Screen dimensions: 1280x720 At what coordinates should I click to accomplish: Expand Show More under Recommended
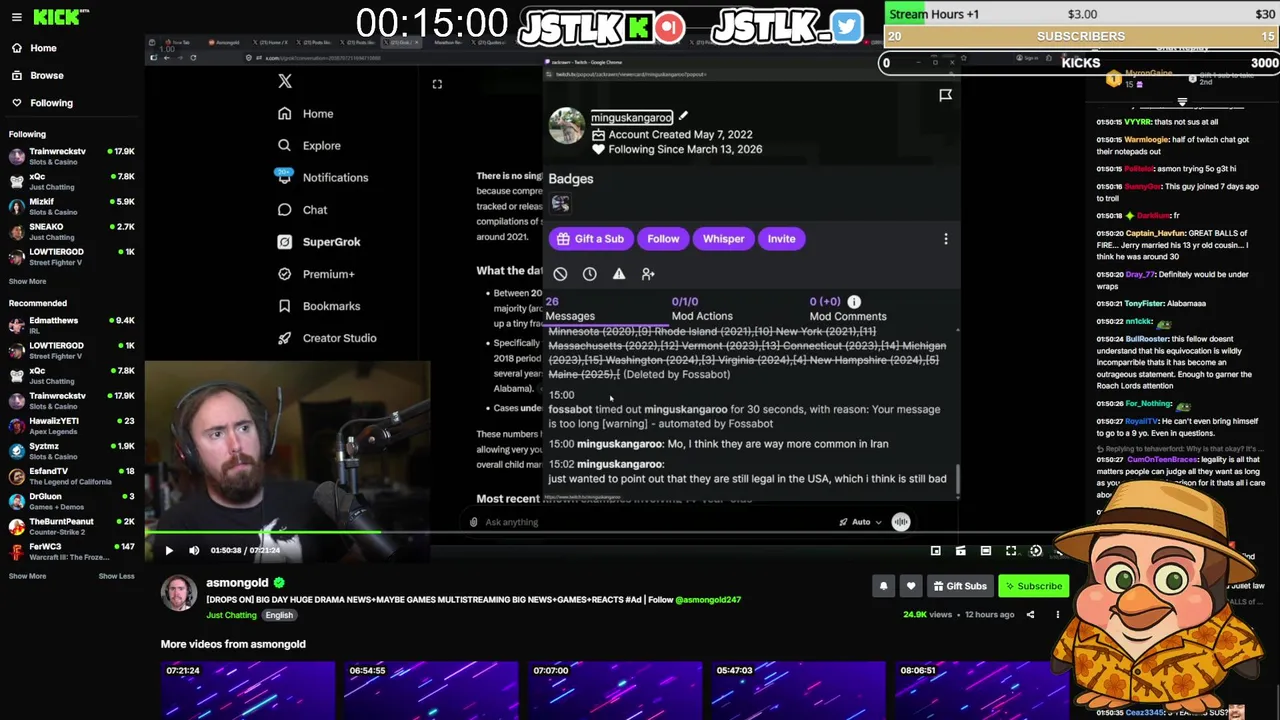(27, 576)
